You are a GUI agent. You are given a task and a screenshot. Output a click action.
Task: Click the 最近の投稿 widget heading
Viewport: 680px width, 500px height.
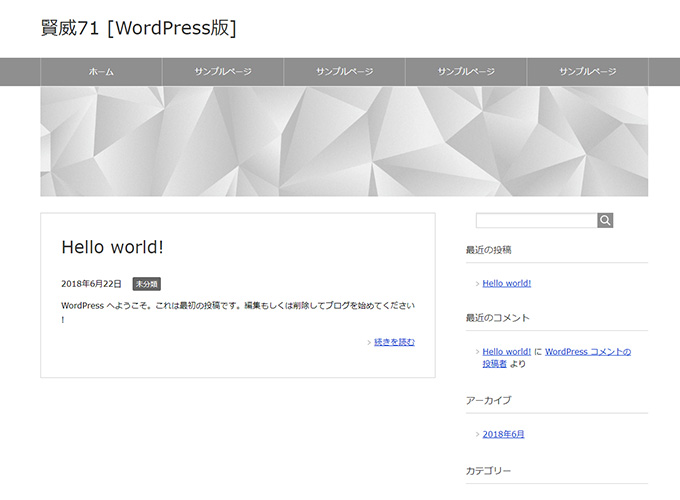(x=489, y=250)
